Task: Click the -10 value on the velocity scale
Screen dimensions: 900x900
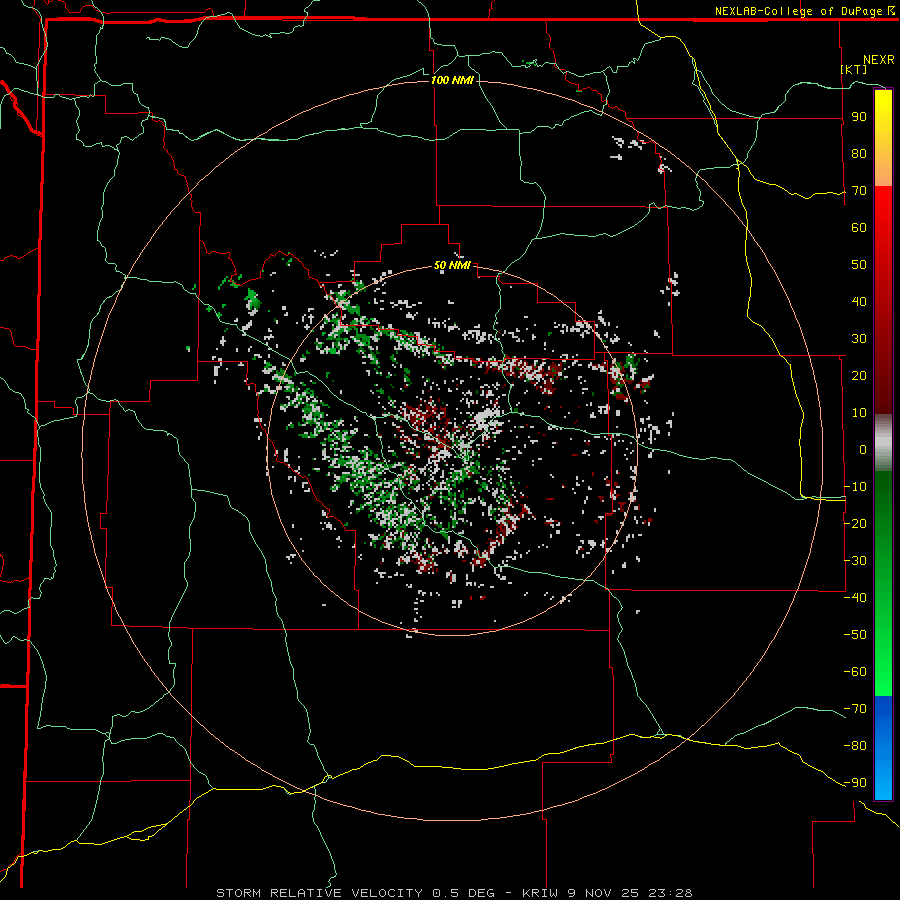Action: pos(855,487)
